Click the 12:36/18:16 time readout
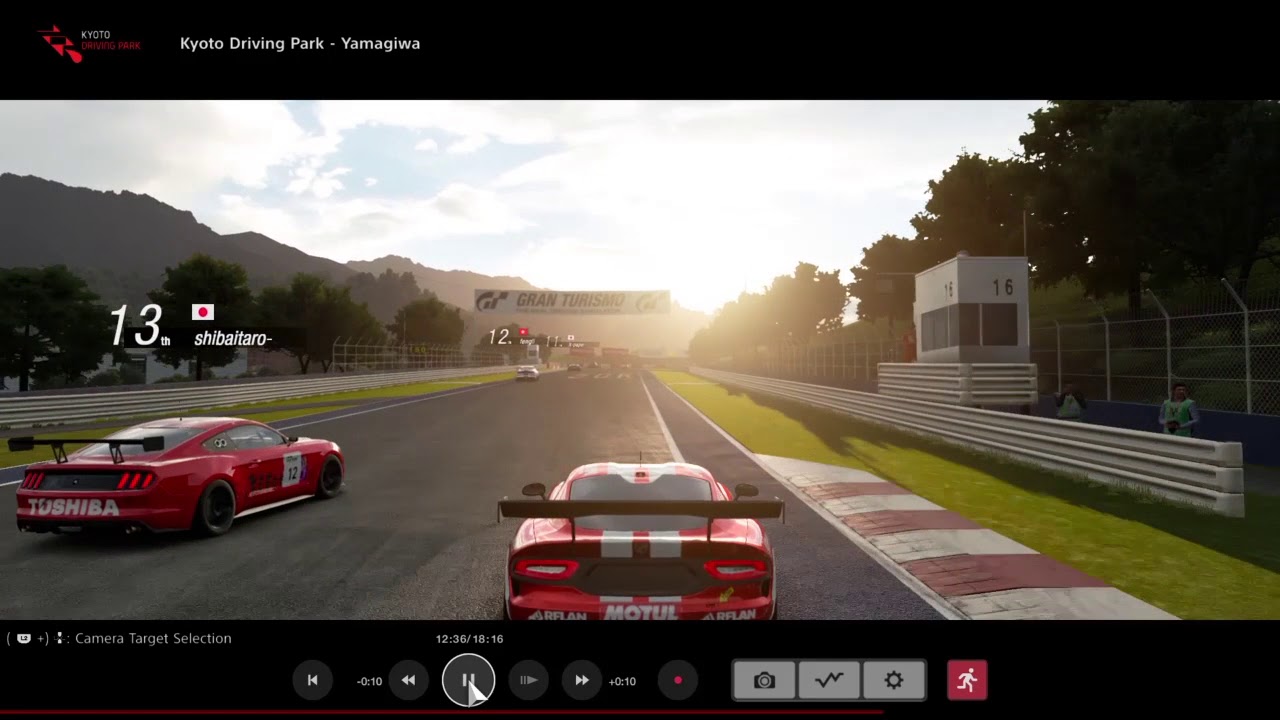The image size is (1280, 720). tap(469, 638)
